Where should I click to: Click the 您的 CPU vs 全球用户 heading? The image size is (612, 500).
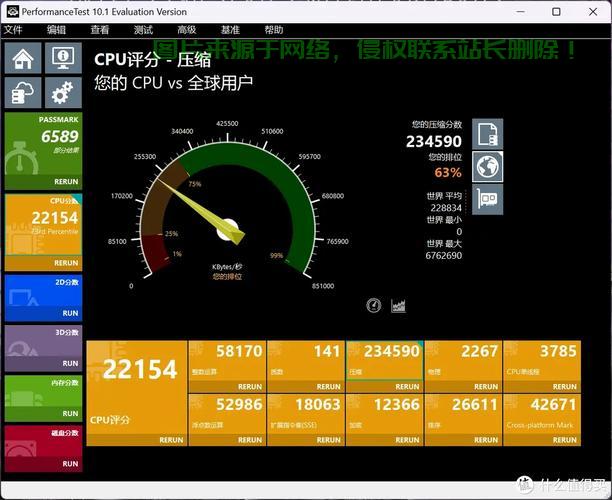tap(173, 83)
